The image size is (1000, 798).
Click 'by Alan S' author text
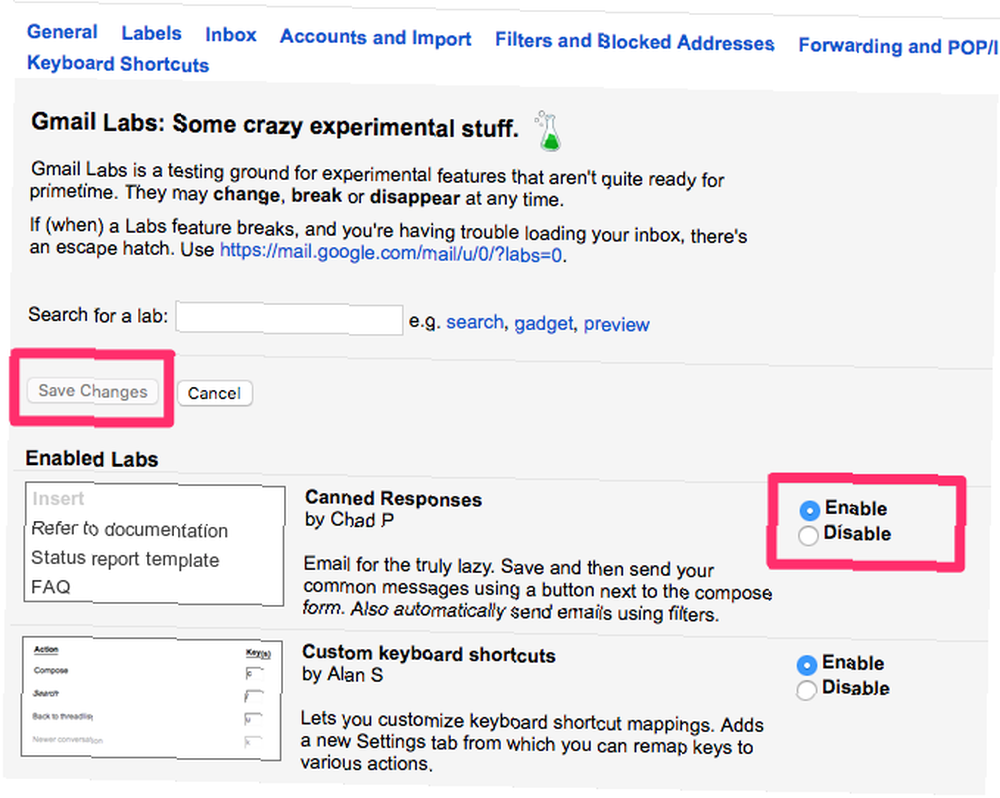pyautogui.click(x=342, y=674)
